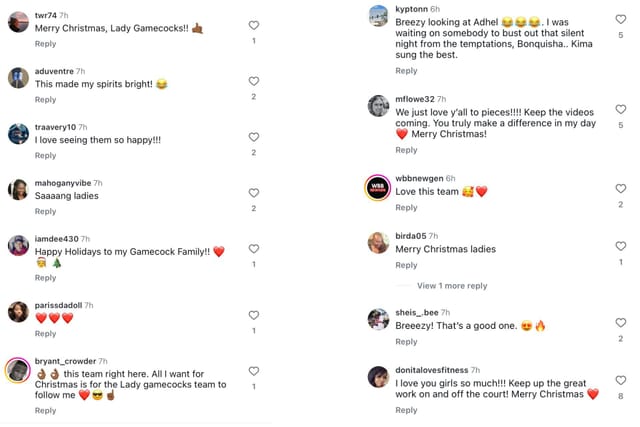
Task: Open bryant_crowder's profile avatar
Action: [18, 371]
